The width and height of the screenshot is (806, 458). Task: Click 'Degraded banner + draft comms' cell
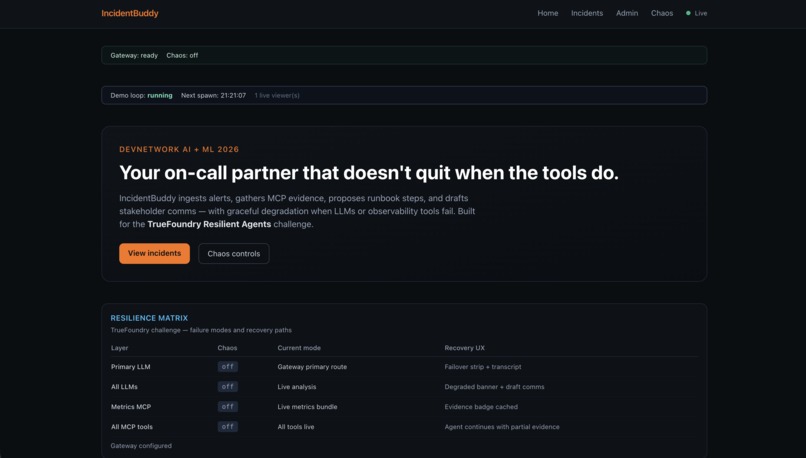pos(494,387)
